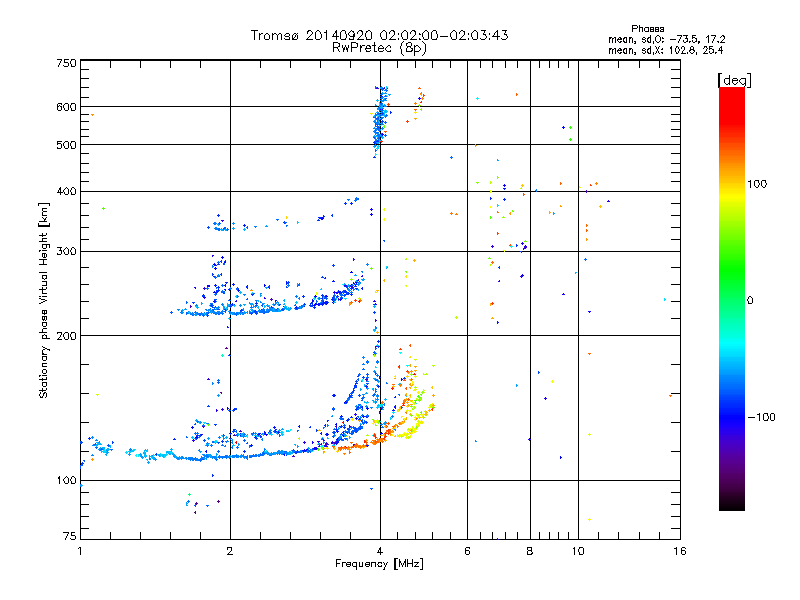This screenshot has height=600, width=800.
Task: Click the y-axis tick label "600"
Action: point(66,107)
